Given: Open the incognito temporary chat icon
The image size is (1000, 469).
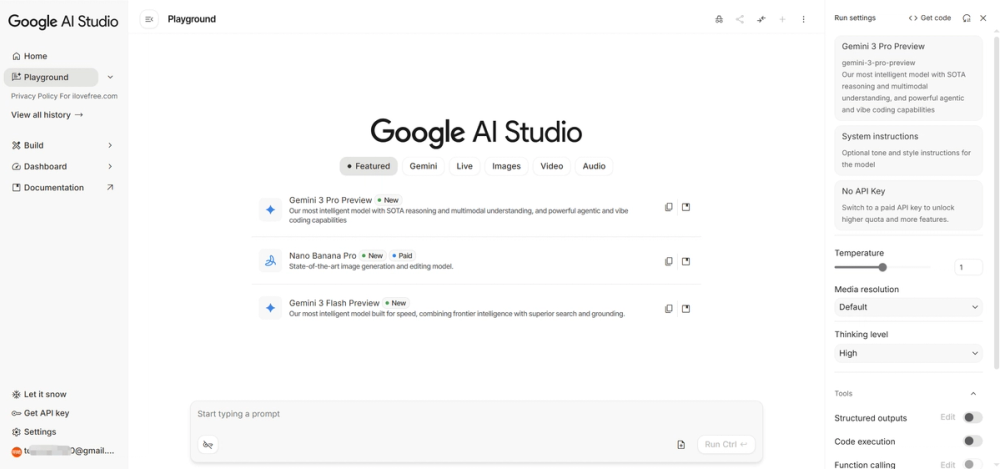Looking at the screenshot, I should 719,19.
